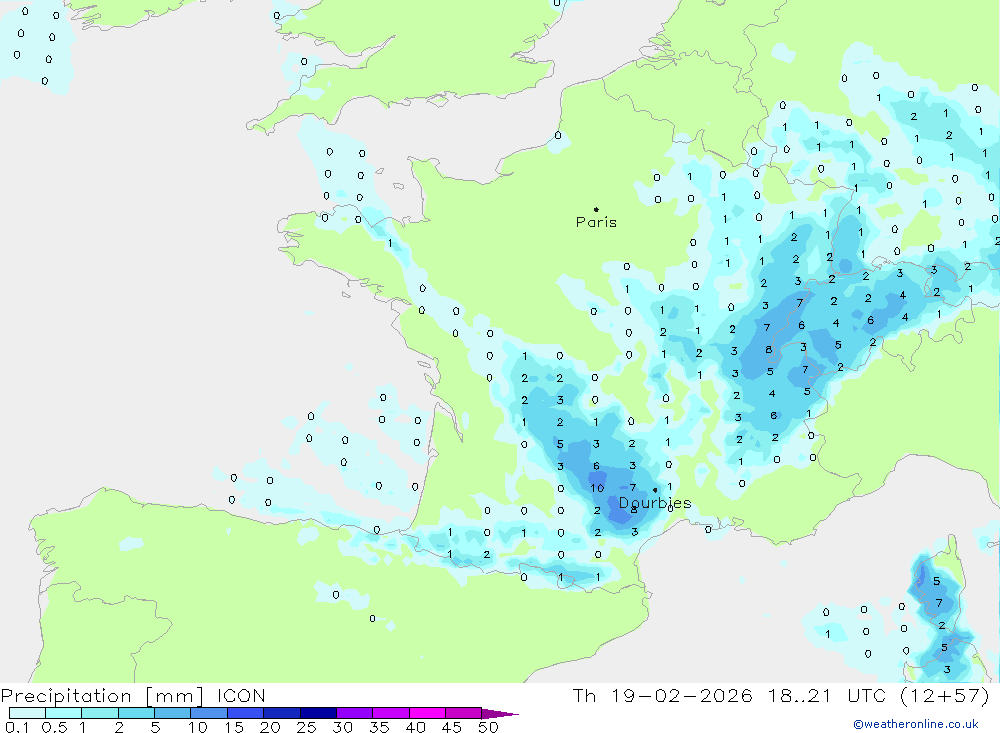Click the '10' value on map near Dourbies
This screenshot has width=1000, height=733.
coord(597,488)
